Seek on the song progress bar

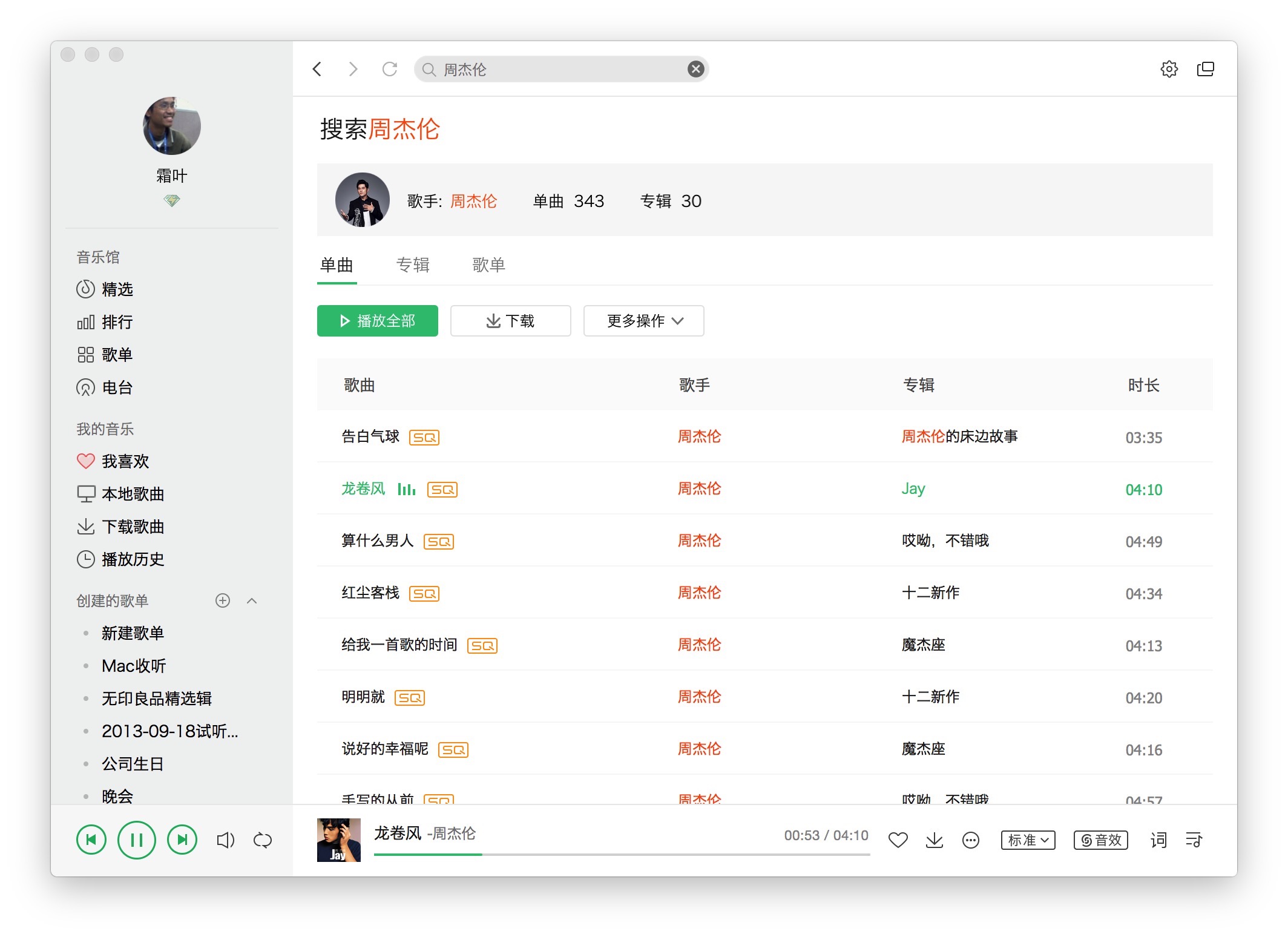pos(622,855)
